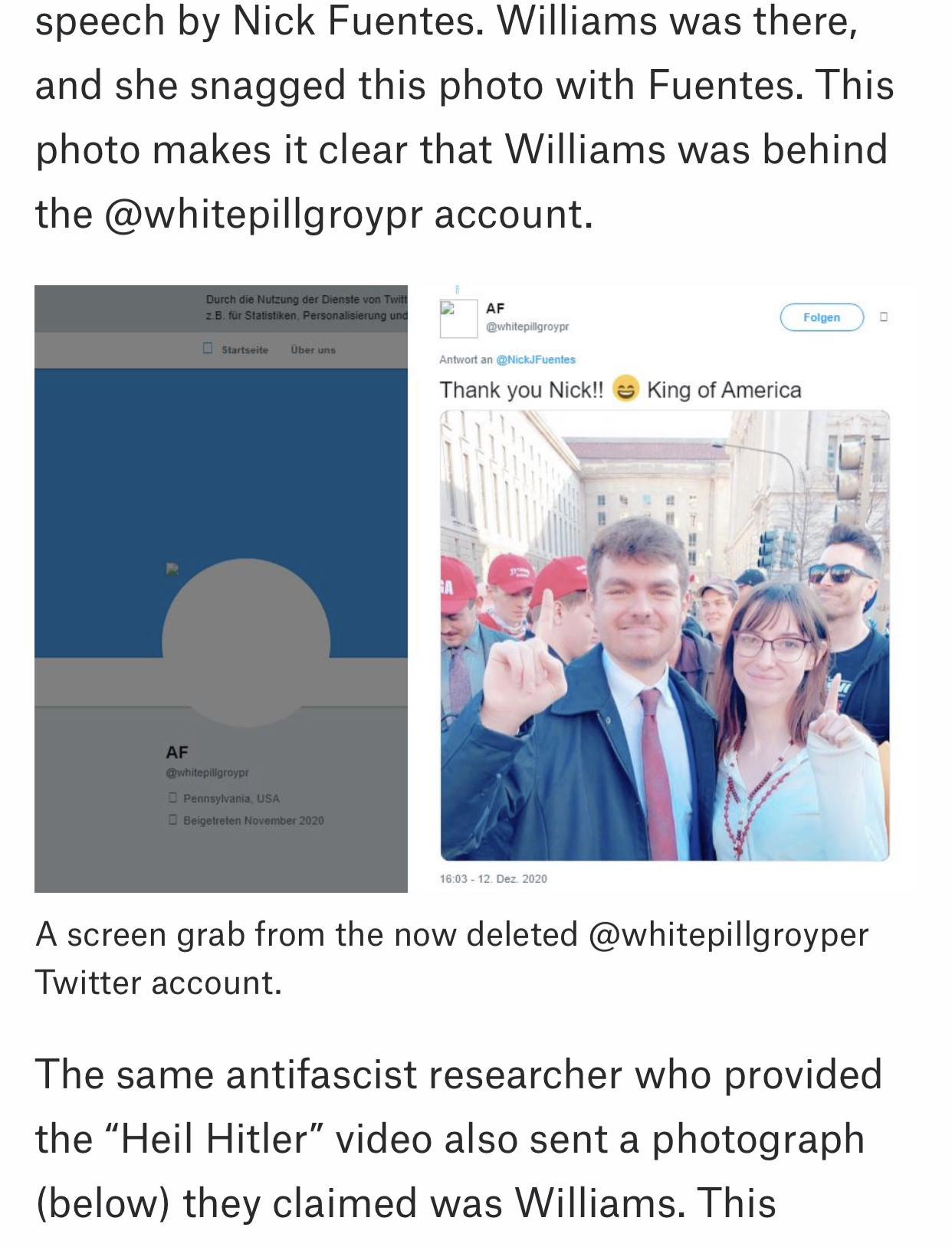The image size is (952, 1247).
Task: Select the Startseite menu item
Action: pos(245,349)
